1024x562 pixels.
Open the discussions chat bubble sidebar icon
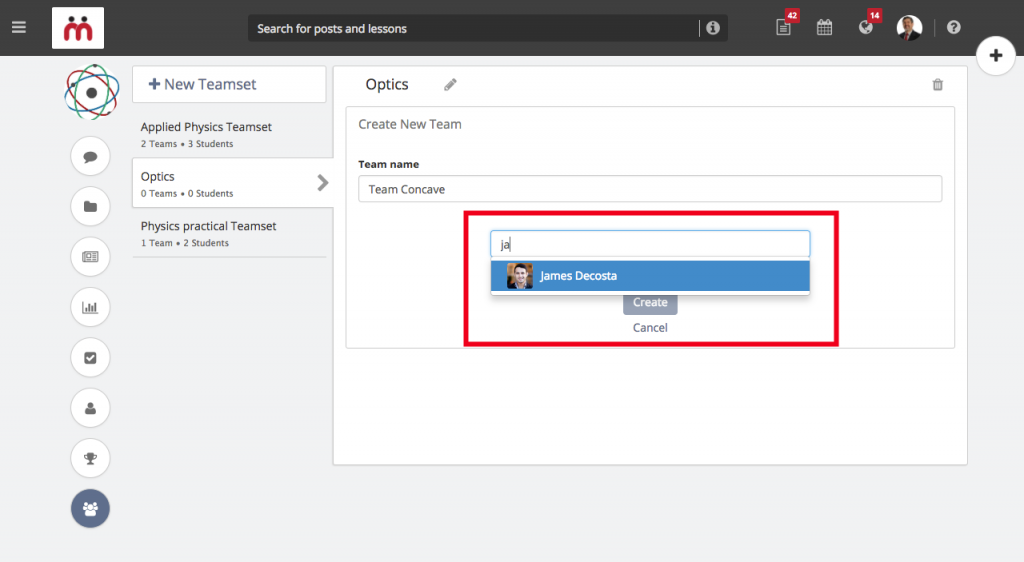pyautogui.click(x=90, y=157)
